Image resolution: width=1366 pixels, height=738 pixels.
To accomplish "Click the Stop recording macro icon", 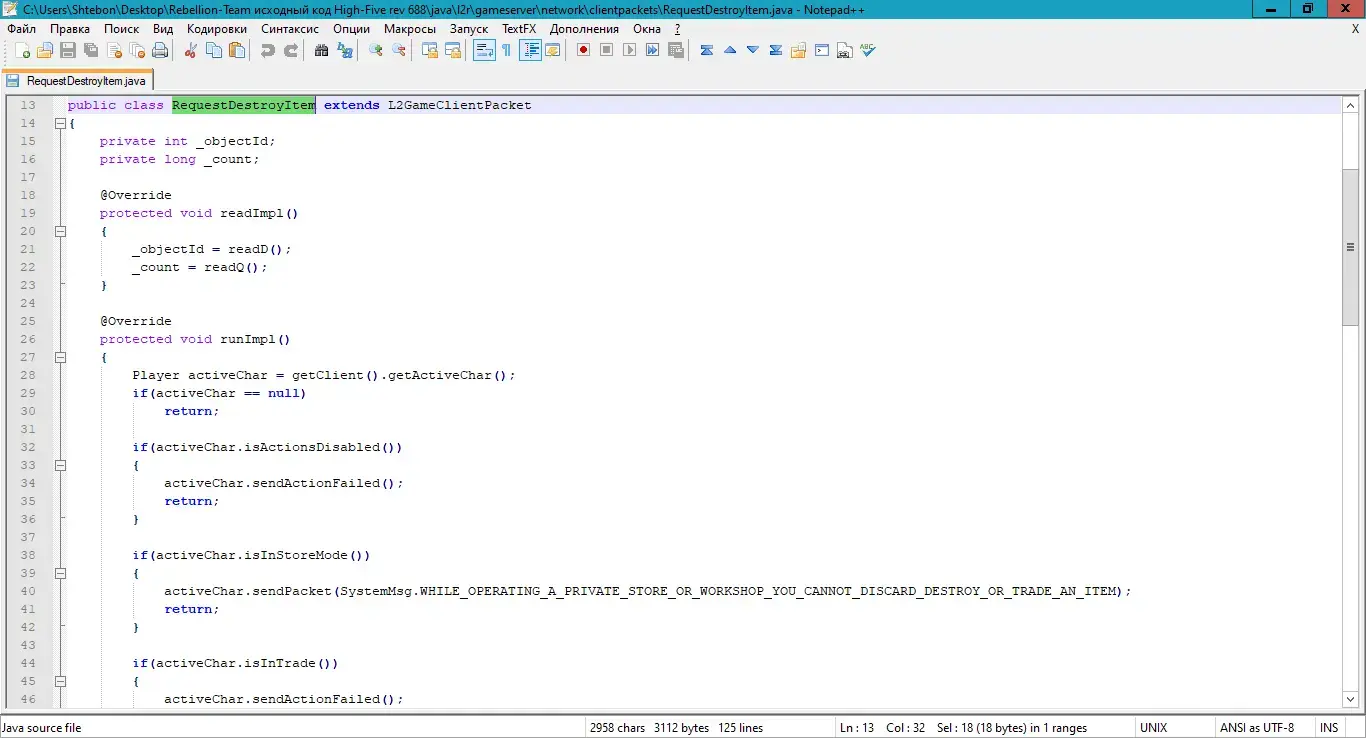I will point(606,50).
